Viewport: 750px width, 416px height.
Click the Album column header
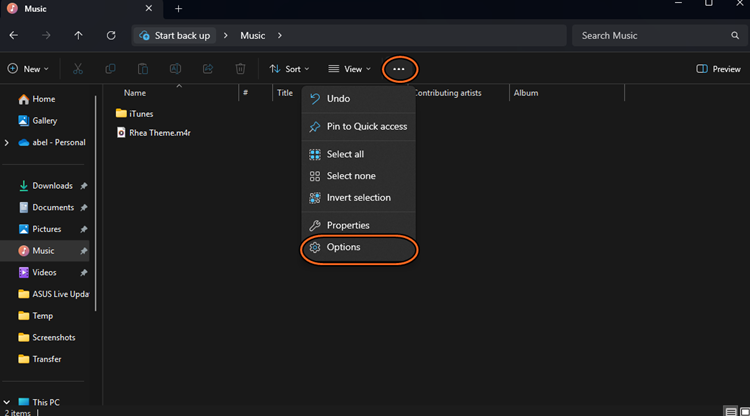(x=526, y=93)
